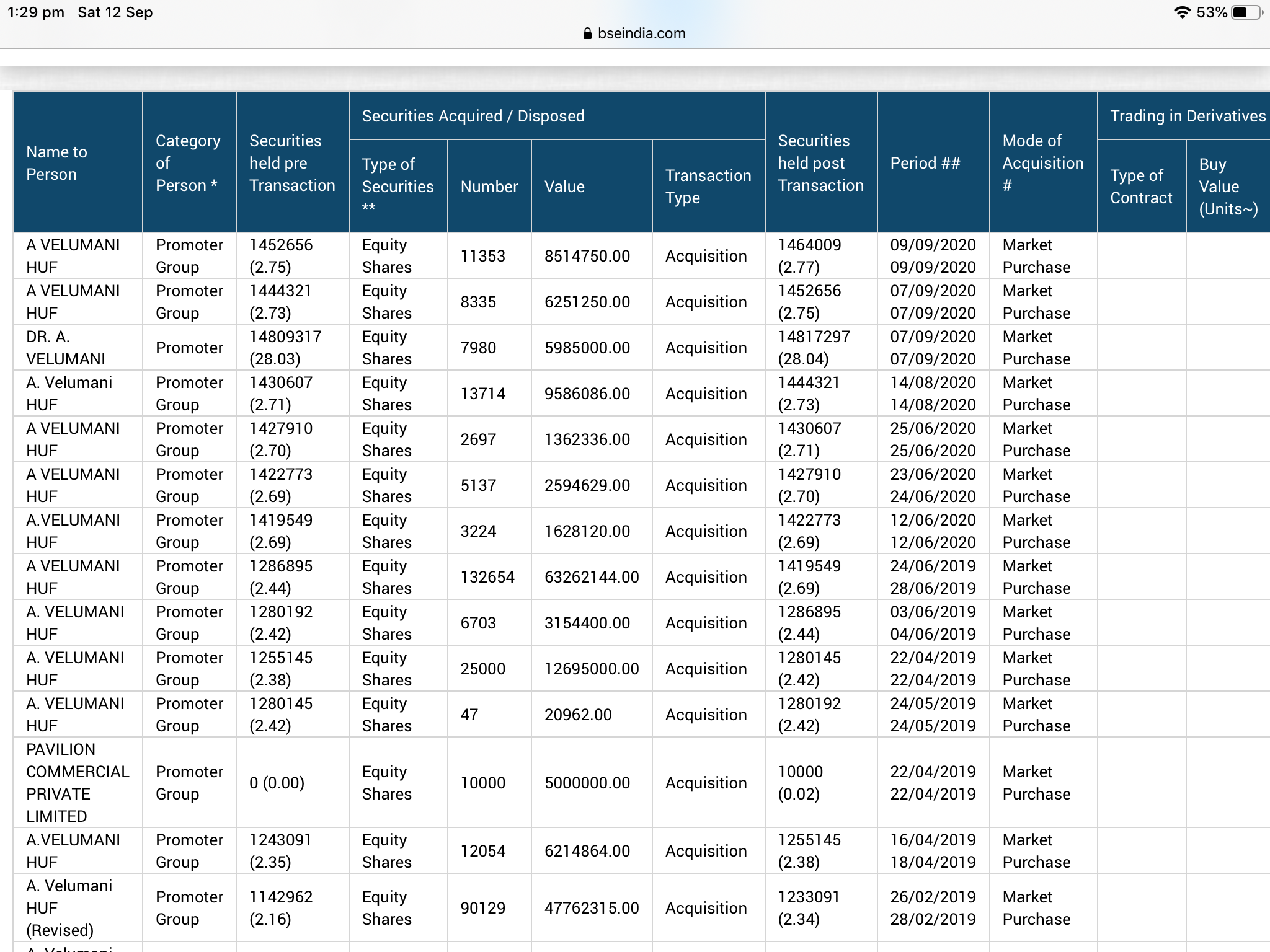Click the Buy Value (Units~) header
The image size is (1270, 952).
[x=1227, y=186]
